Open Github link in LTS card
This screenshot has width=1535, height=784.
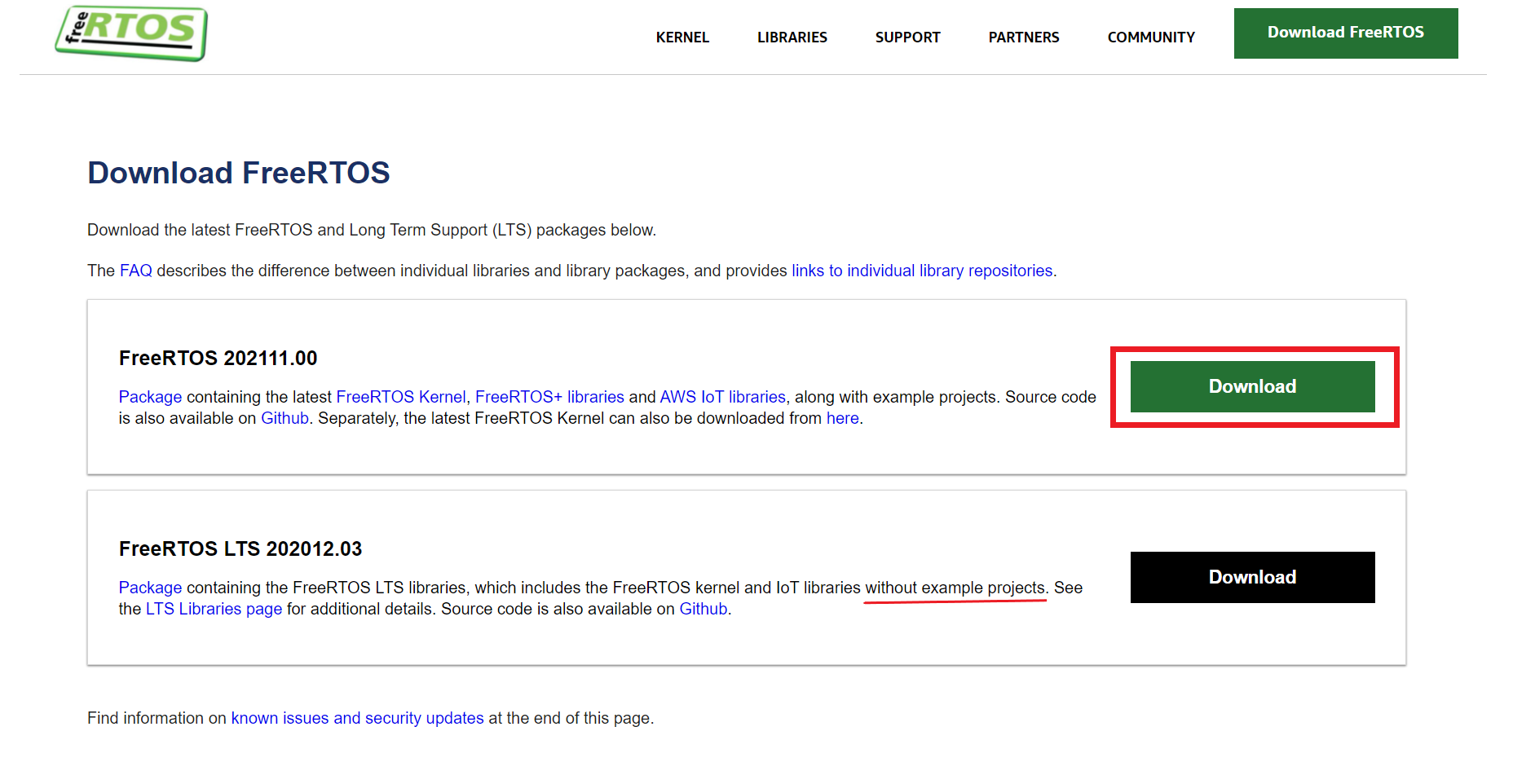[704, 609]
